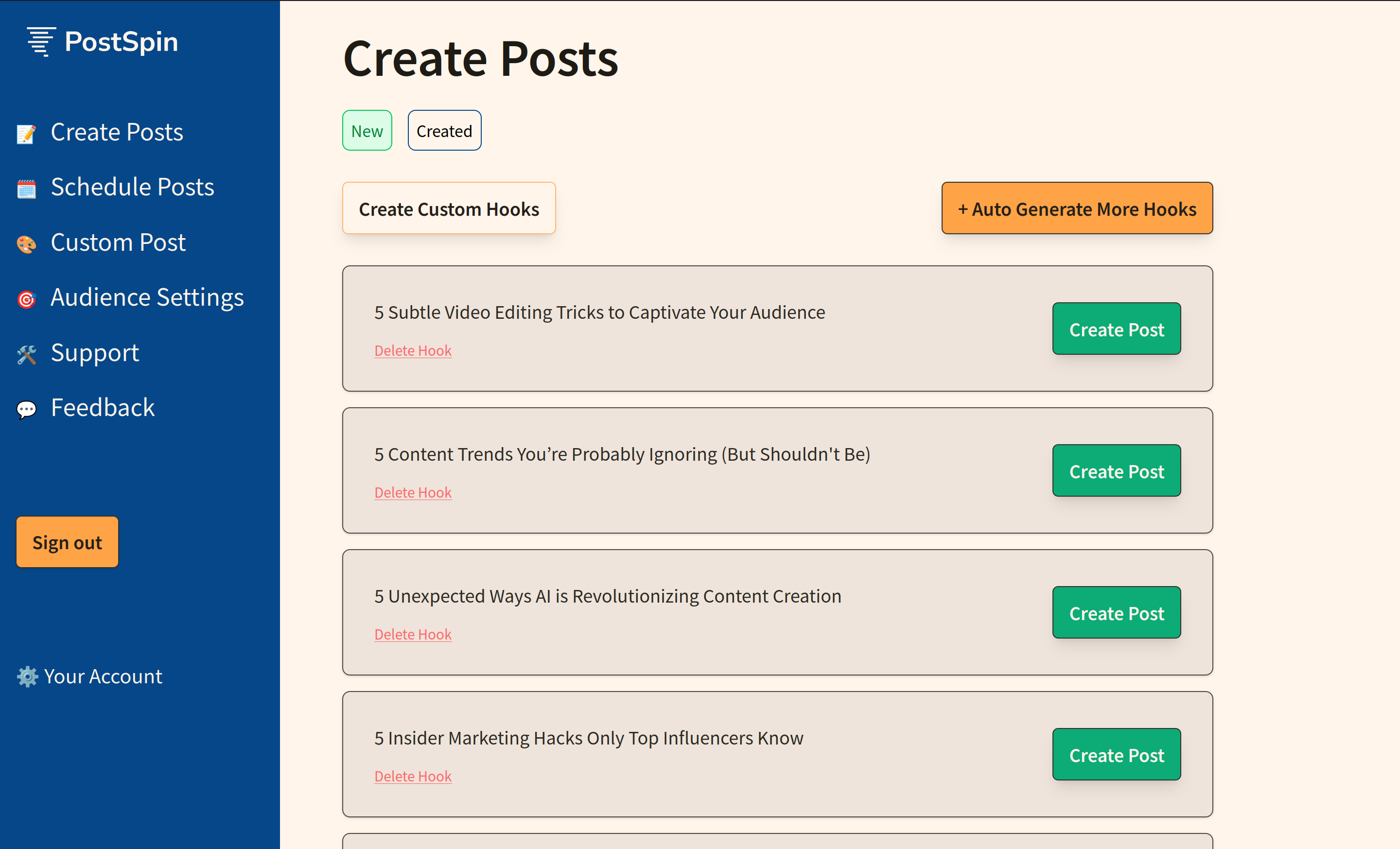
Task: Click the memo icon beside Create Posts
Action: 26,134
